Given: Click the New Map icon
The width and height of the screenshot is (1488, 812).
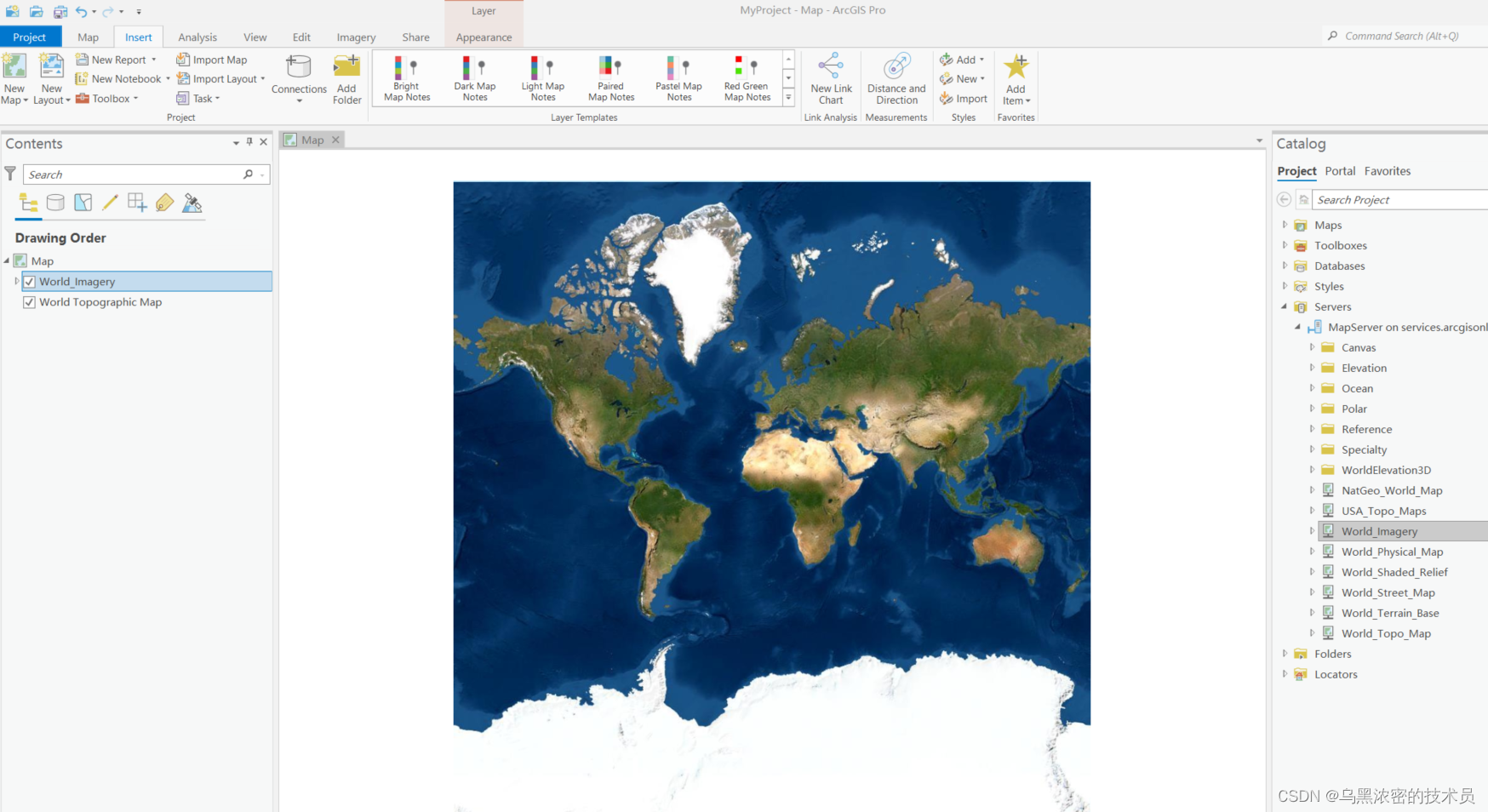Looking at the screenshot, I should tap(14, 66).
